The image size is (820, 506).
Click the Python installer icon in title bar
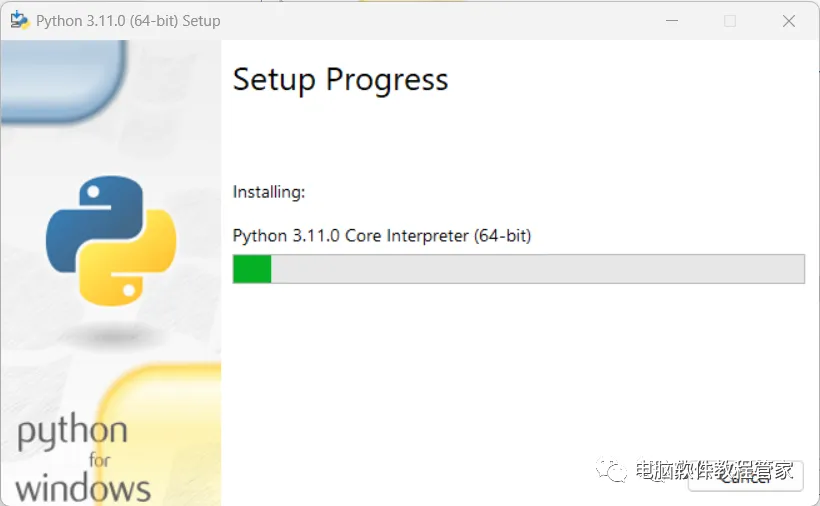[x=19, y=20]
